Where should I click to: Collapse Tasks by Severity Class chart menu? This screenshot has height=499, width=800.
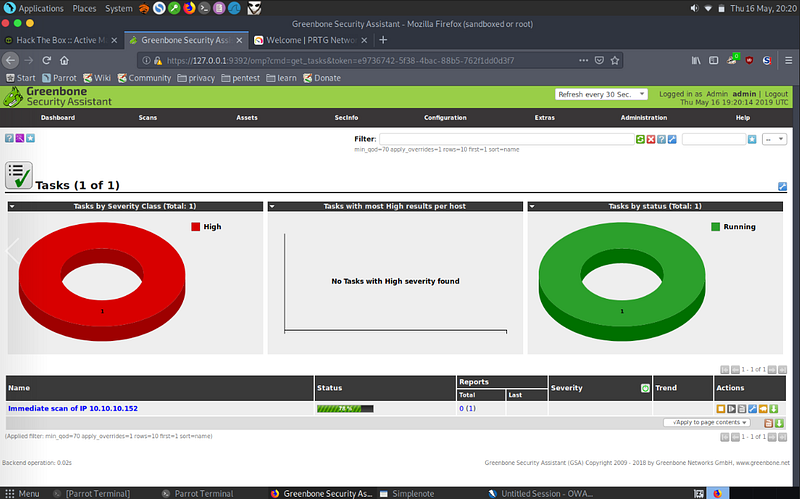tap(12, 207)
